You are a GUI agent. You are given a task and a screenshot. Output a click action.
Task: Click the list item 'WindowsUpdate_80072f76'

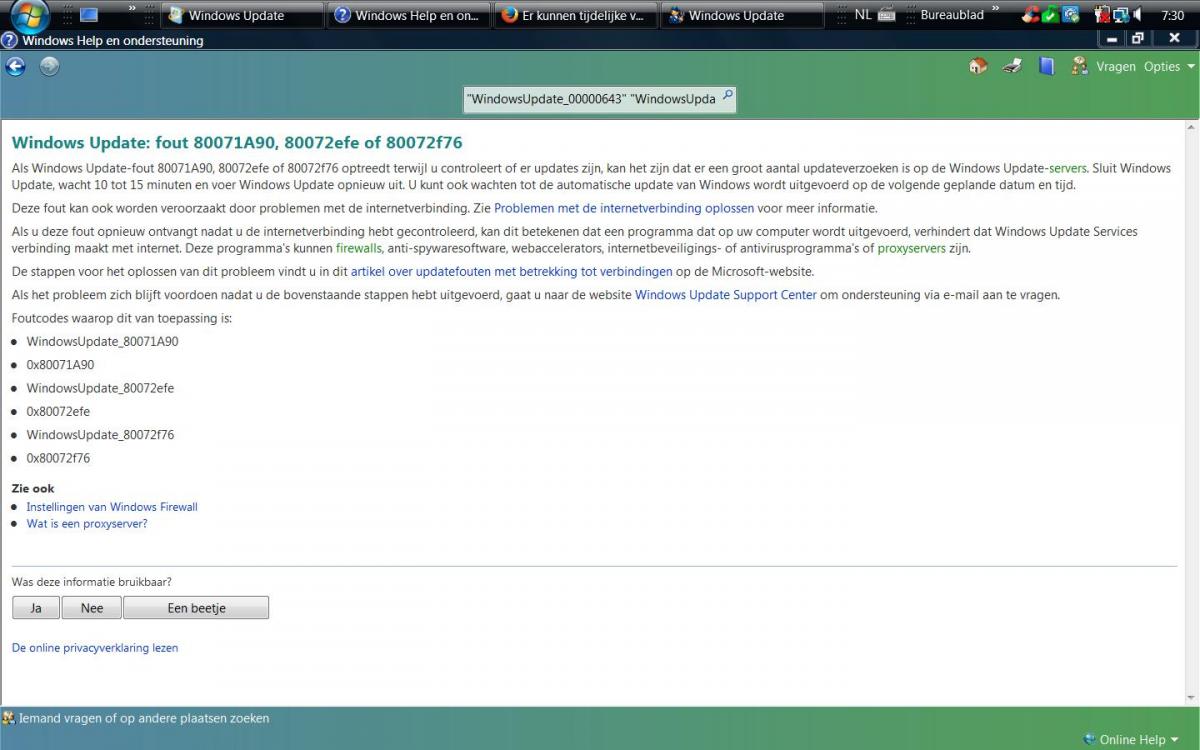tap(100, 435)
